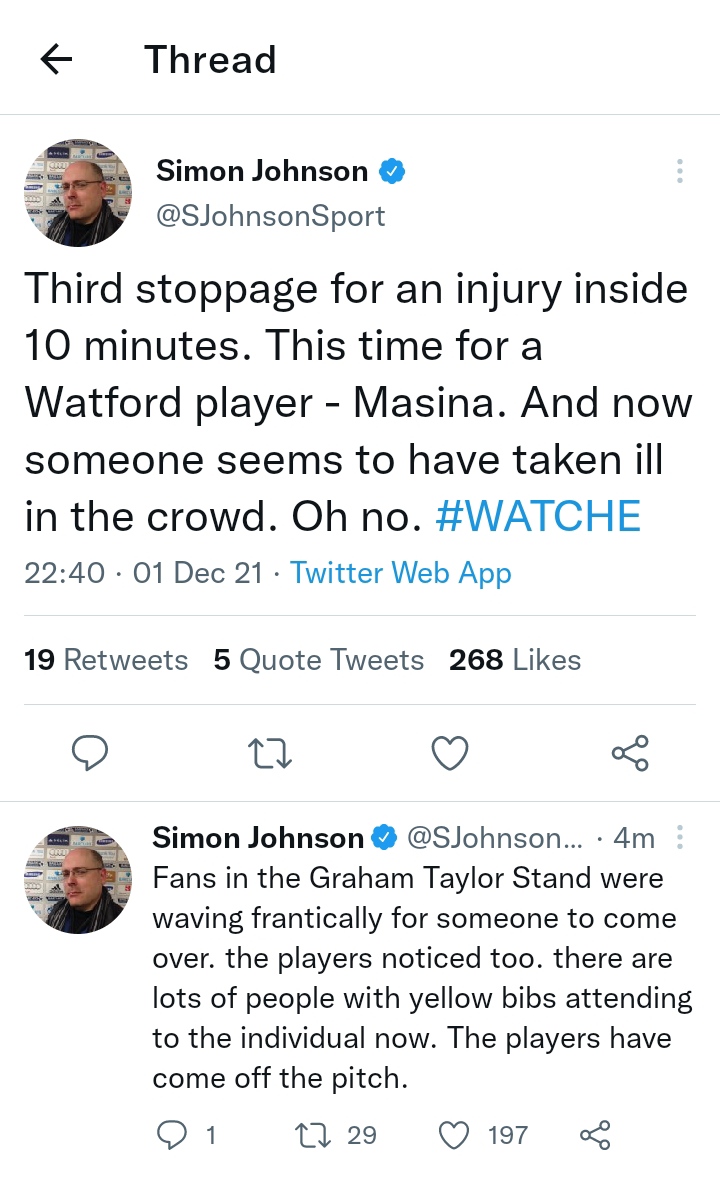Share the main tweet

pyautogui.click(x=630, y=753)
